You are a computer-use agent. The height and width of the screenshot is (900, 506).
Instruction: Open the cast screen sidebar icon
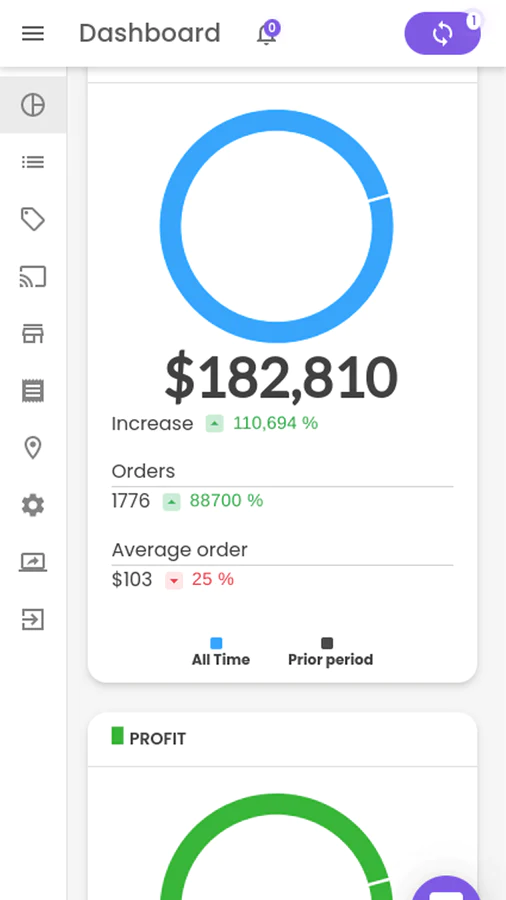33,277
